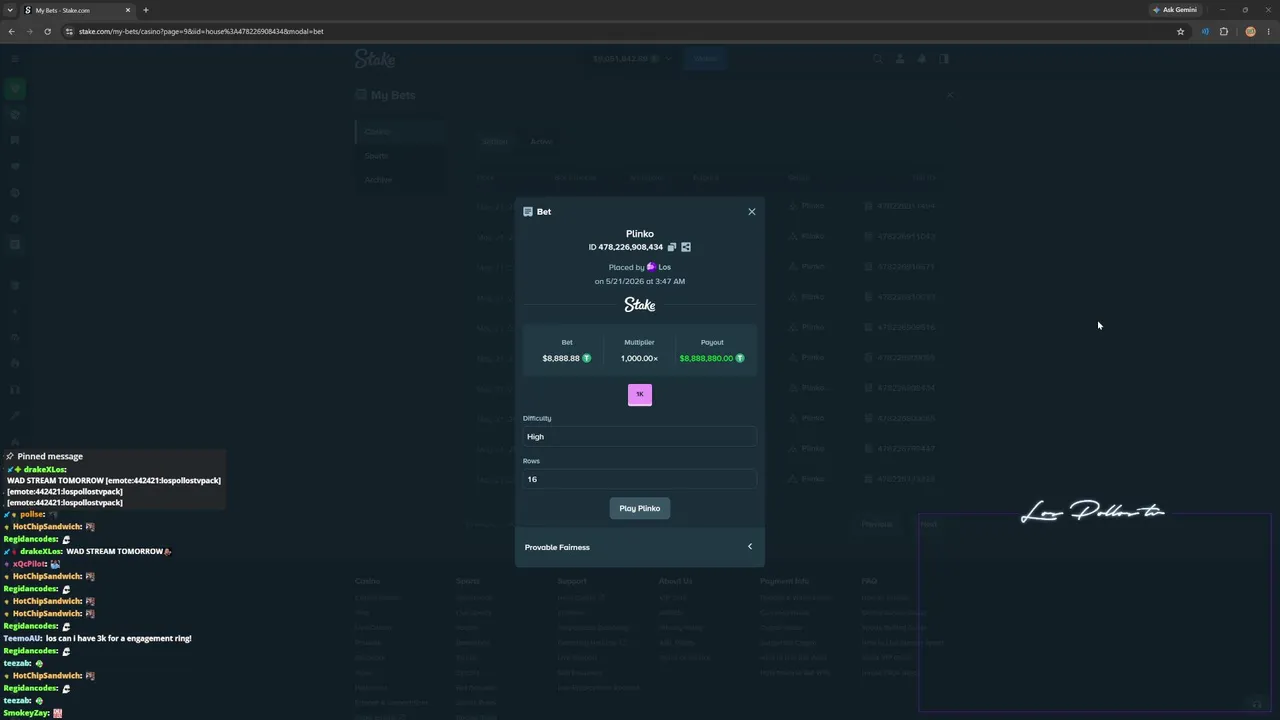Click the xQcPilot chat username
The width and height of the screenshot is (1280, 720).
click(x=29, y=564)
